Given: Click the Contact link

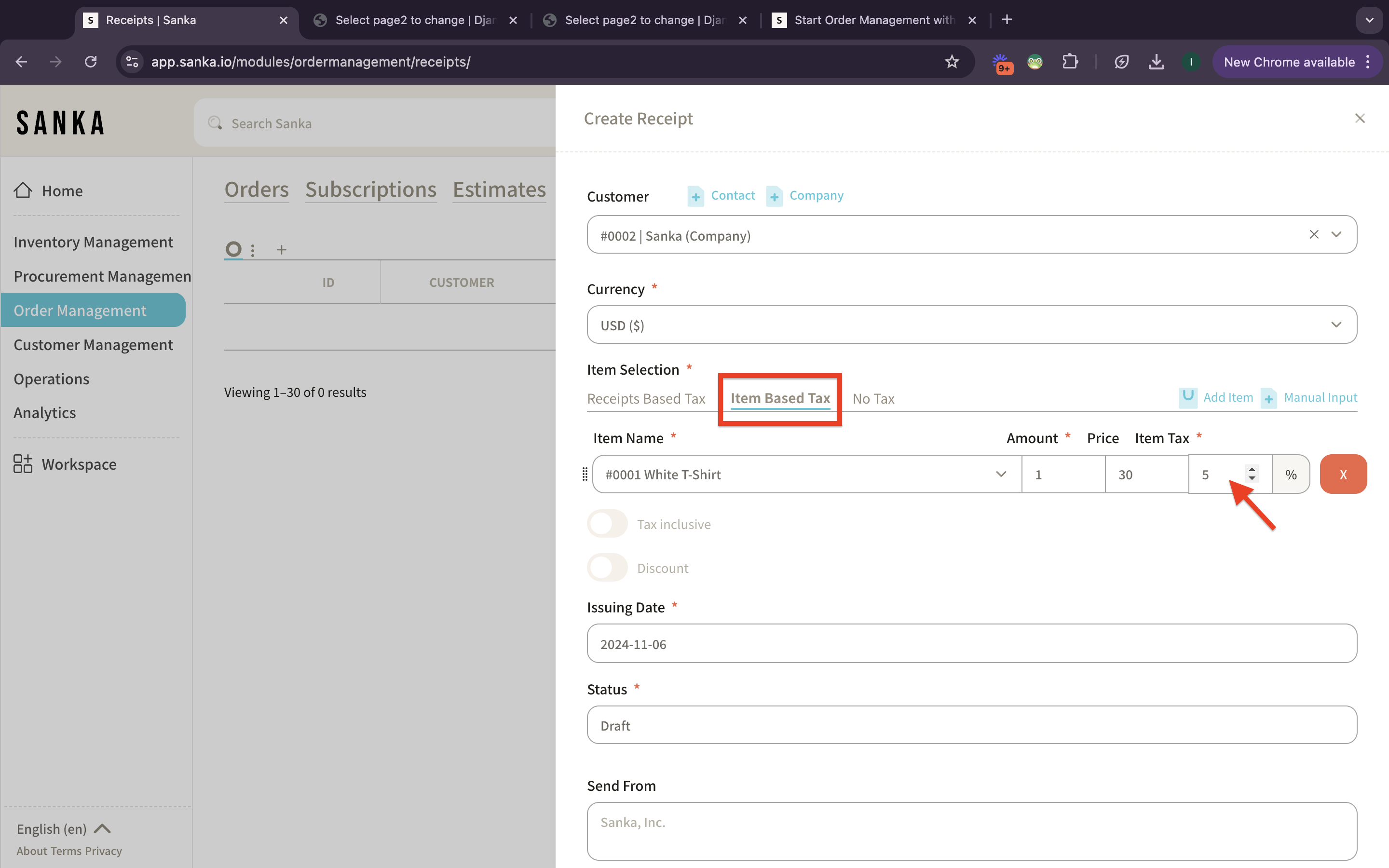Looking at the screenshot, I should (733, 195).
